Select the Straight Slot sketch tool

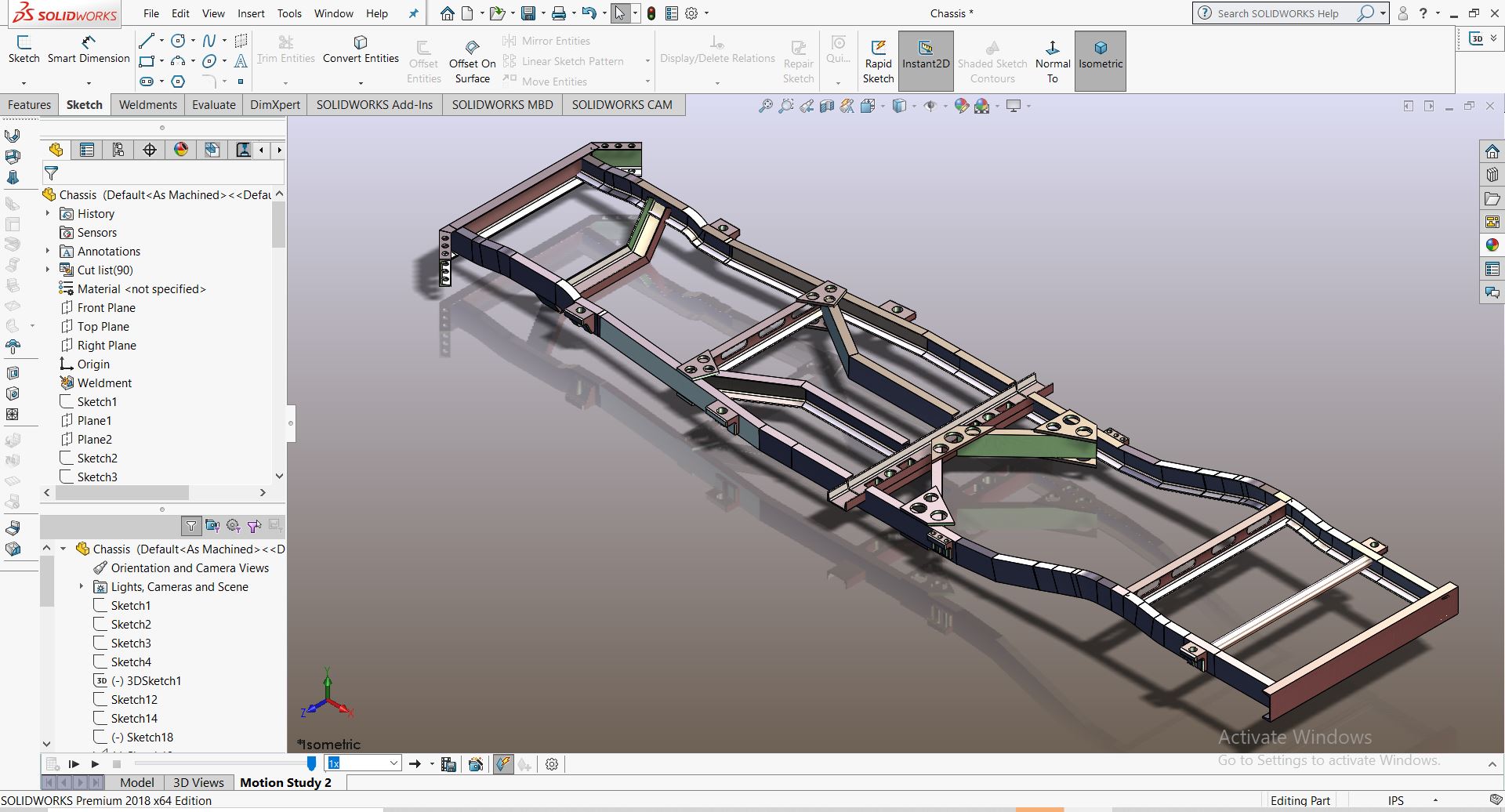(147, 82)
